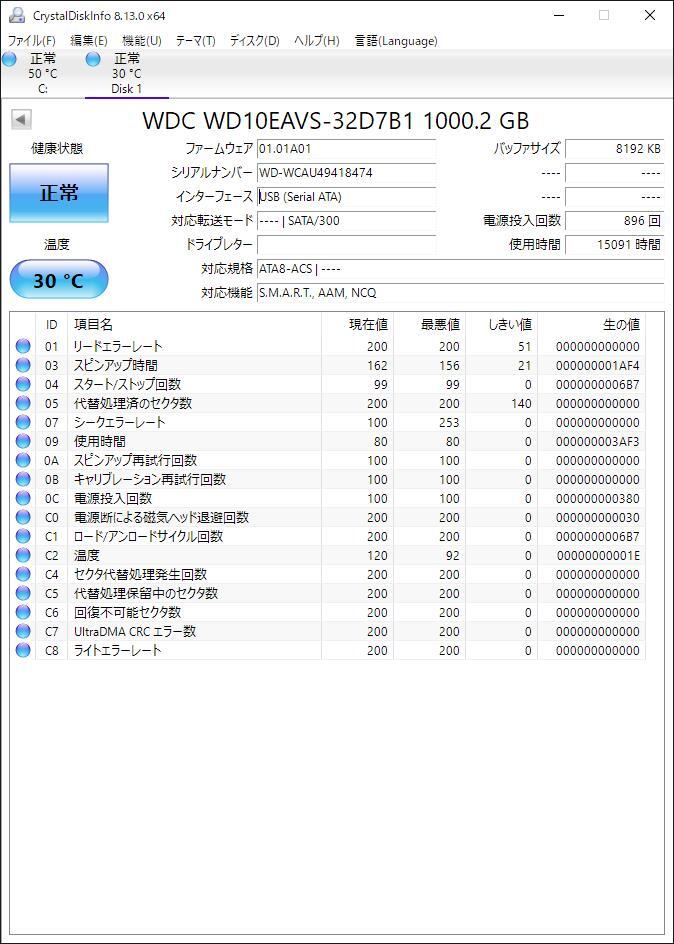The width and height of the screenshot is (674, 944).
Task: Switch to the C: disk tab
Action: coord(42,73)
